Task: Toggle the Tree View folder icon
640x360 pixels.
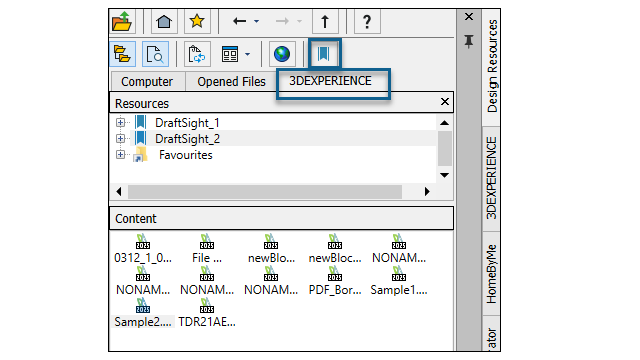Action: coord(122,54)
